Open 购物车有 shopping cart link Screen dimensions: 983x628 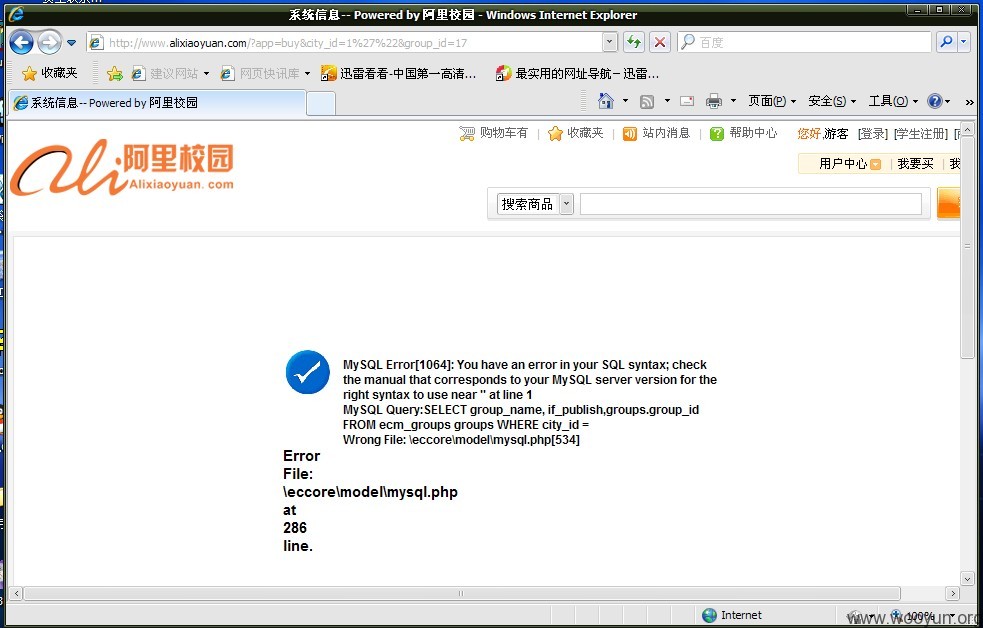click(503, 133)
